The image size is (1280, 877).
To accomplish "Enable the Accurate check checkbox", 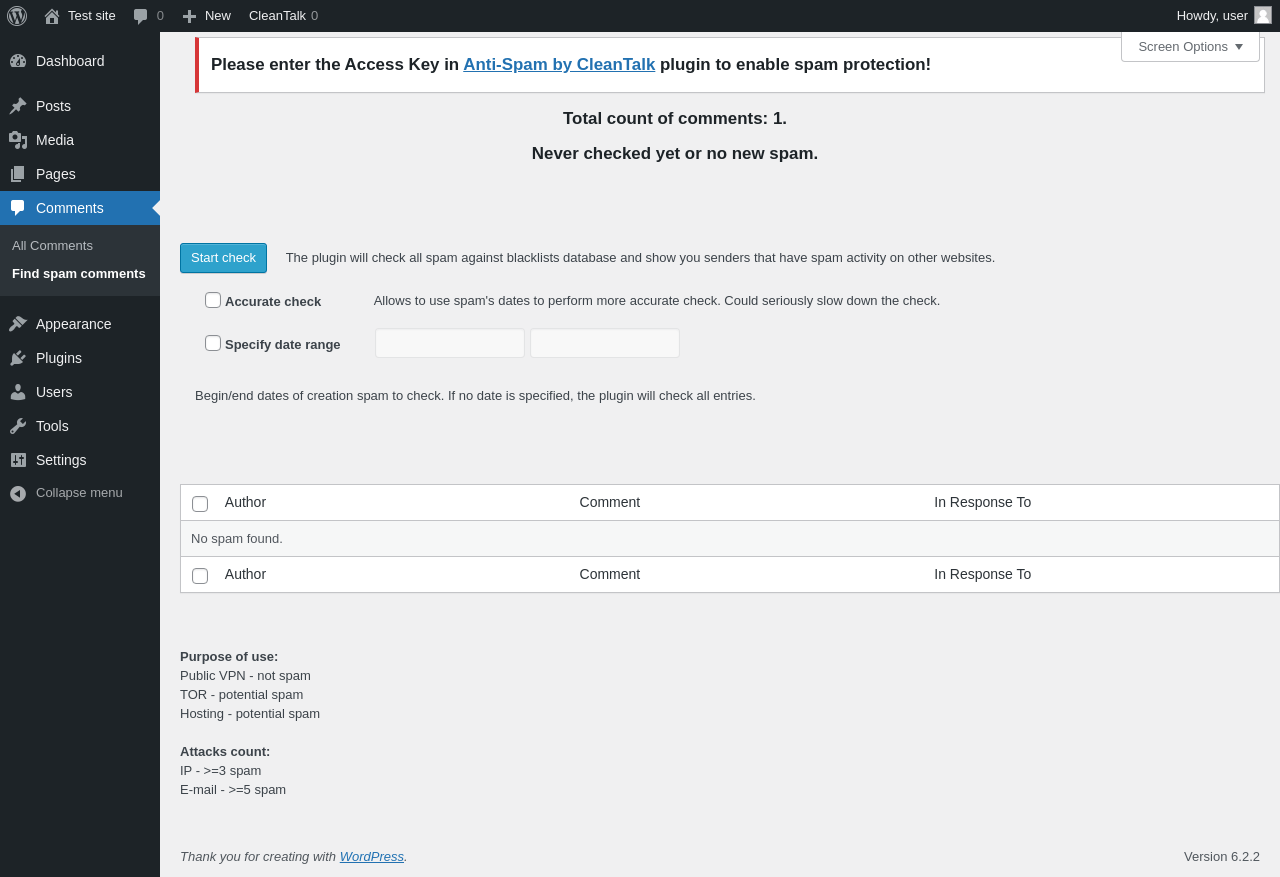I will [213, 300].
